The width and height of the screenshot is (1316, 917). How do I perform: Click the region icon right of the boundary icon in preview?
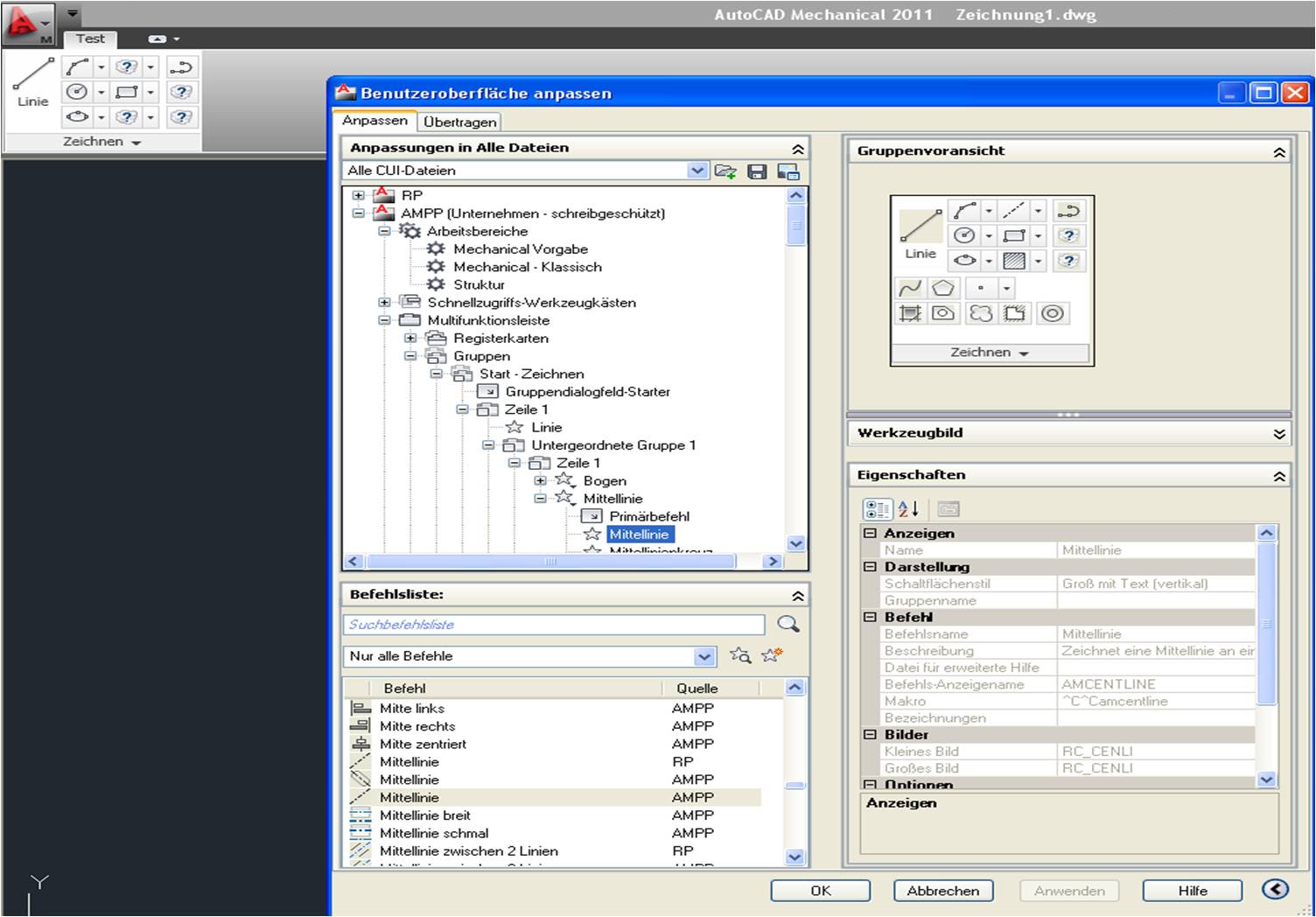coord(942,313)
